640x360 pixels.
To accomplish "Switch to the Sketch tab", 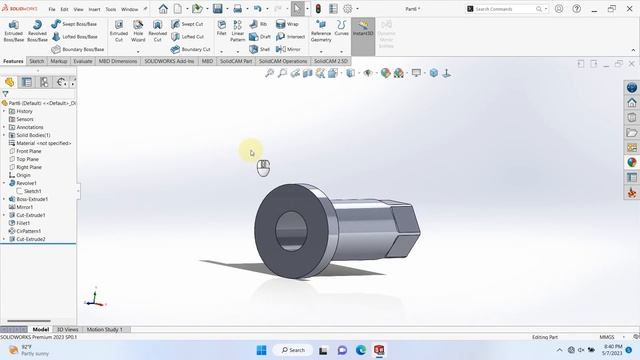I will click(36, 61).
